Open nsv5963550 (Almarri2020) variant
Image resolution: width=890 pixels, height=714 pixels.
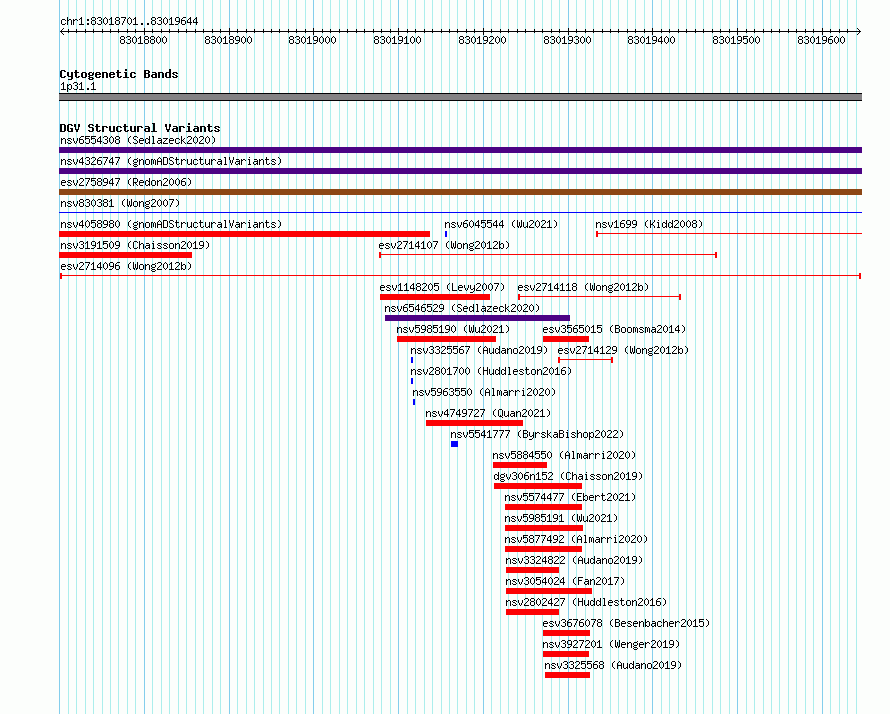484,392
